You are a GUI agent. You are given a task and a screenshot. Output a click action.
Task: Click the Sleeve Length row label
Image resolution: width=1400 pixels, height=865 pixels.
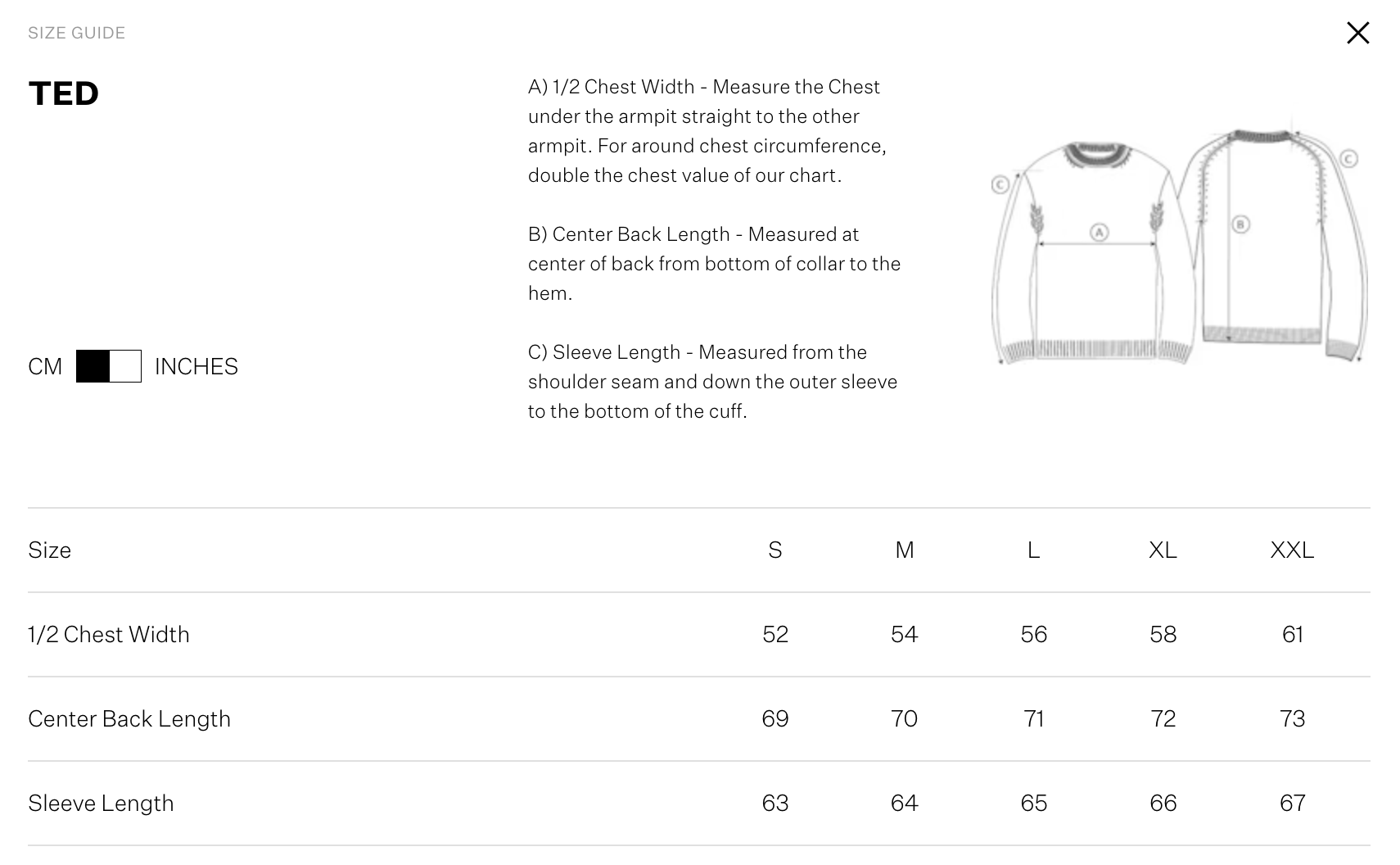pos(101,803)
